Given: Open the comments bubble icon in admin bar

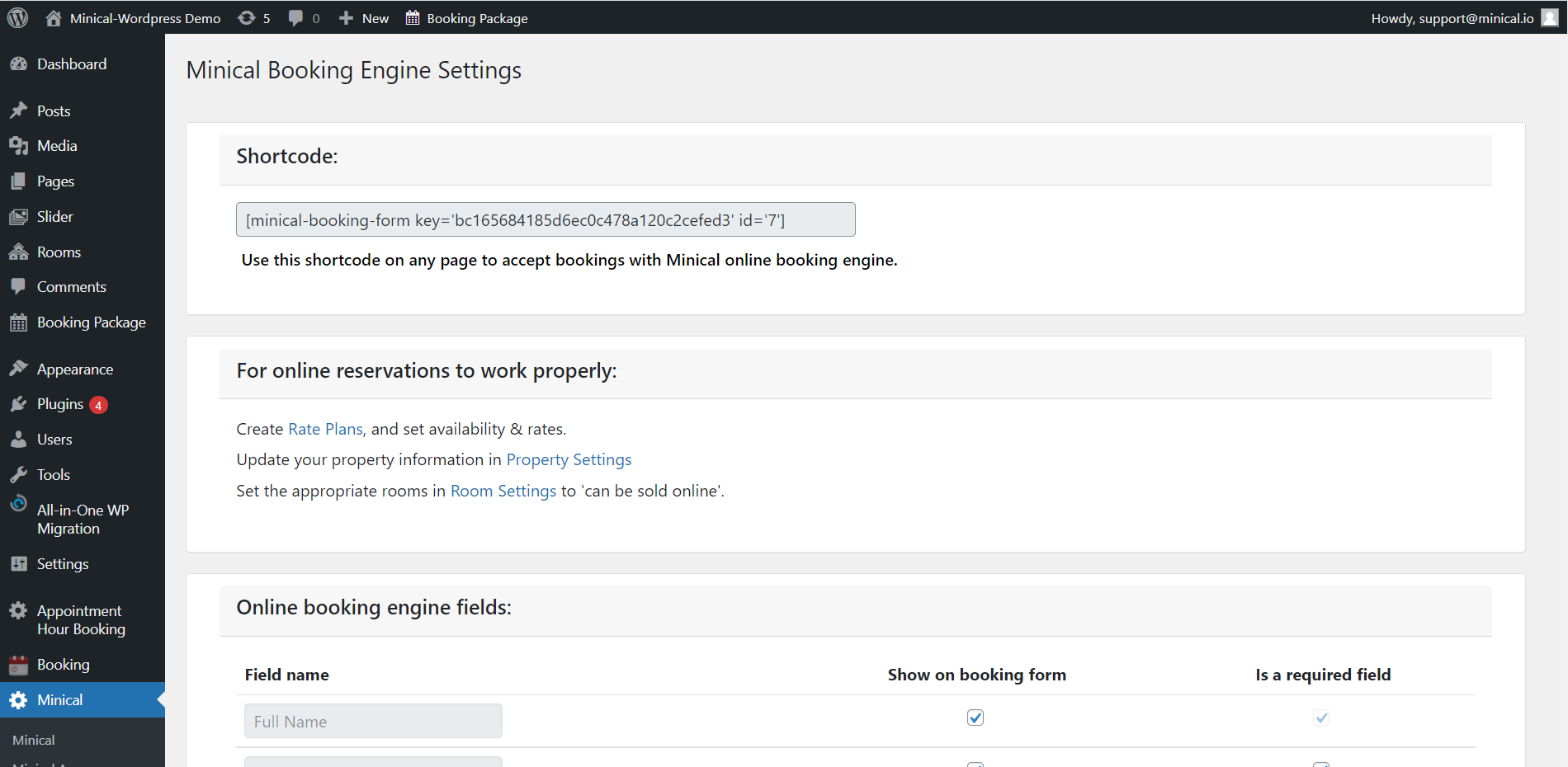Looking at the screenshot, I should pos(295,18).
